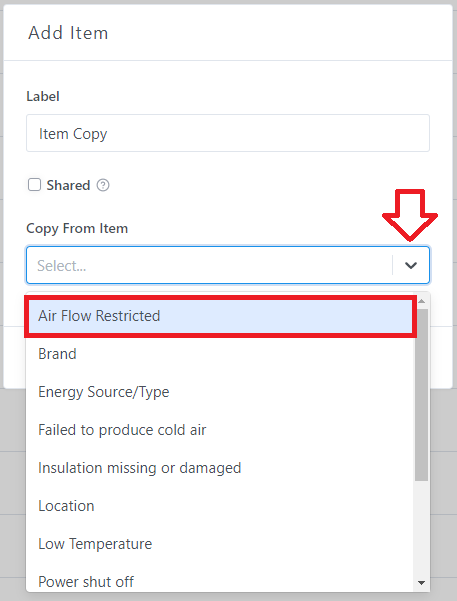This screenshot has height=601, width=457.
Task: Select Insulation missing or damaged
Action: (220, 468)
